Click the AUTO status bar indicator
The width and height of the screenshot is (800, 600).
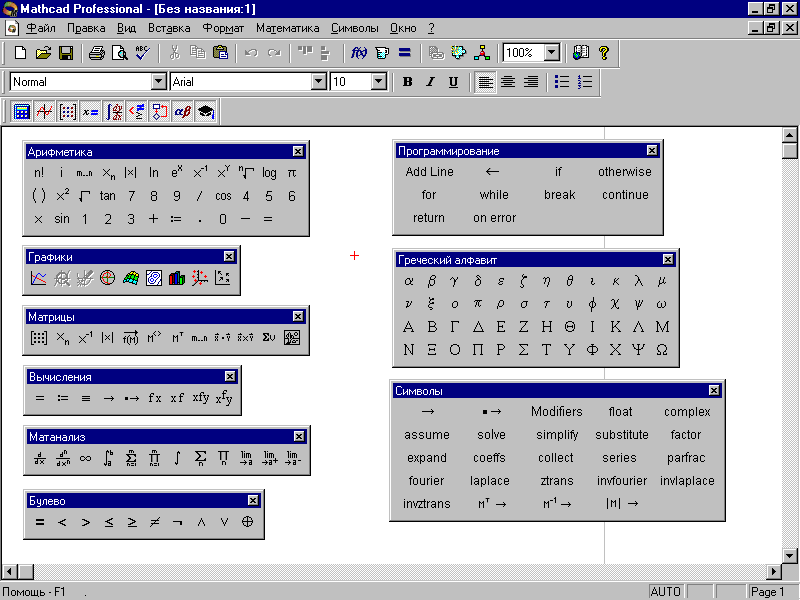tap(666, 592)
